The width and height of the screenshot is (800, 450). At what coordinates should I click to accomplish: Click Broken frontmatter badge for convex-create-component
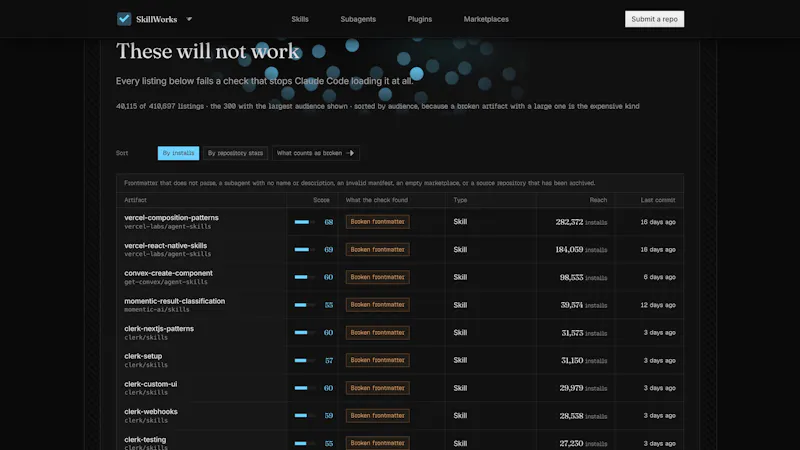378,277
